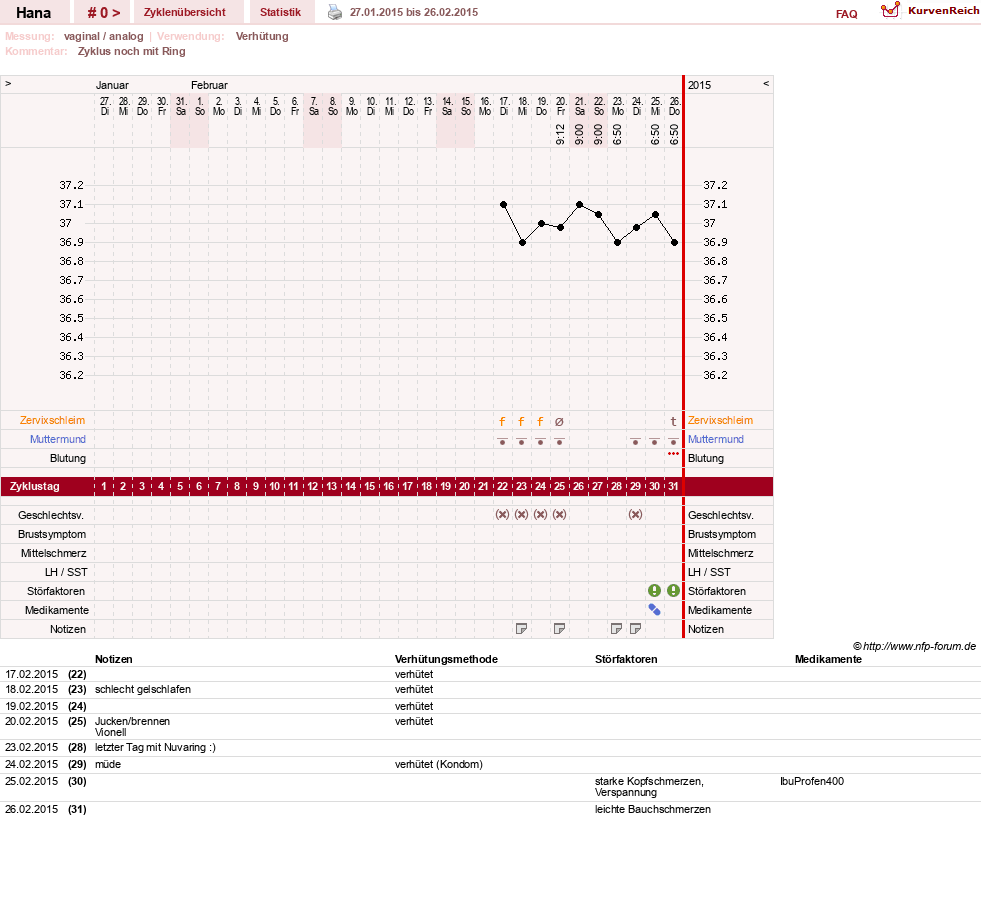Click Muttermund symbol on cycle day 23
Image resolution: width=981 pixels, height=906 pixels.
pyautogui.click(x=521, y=441)
